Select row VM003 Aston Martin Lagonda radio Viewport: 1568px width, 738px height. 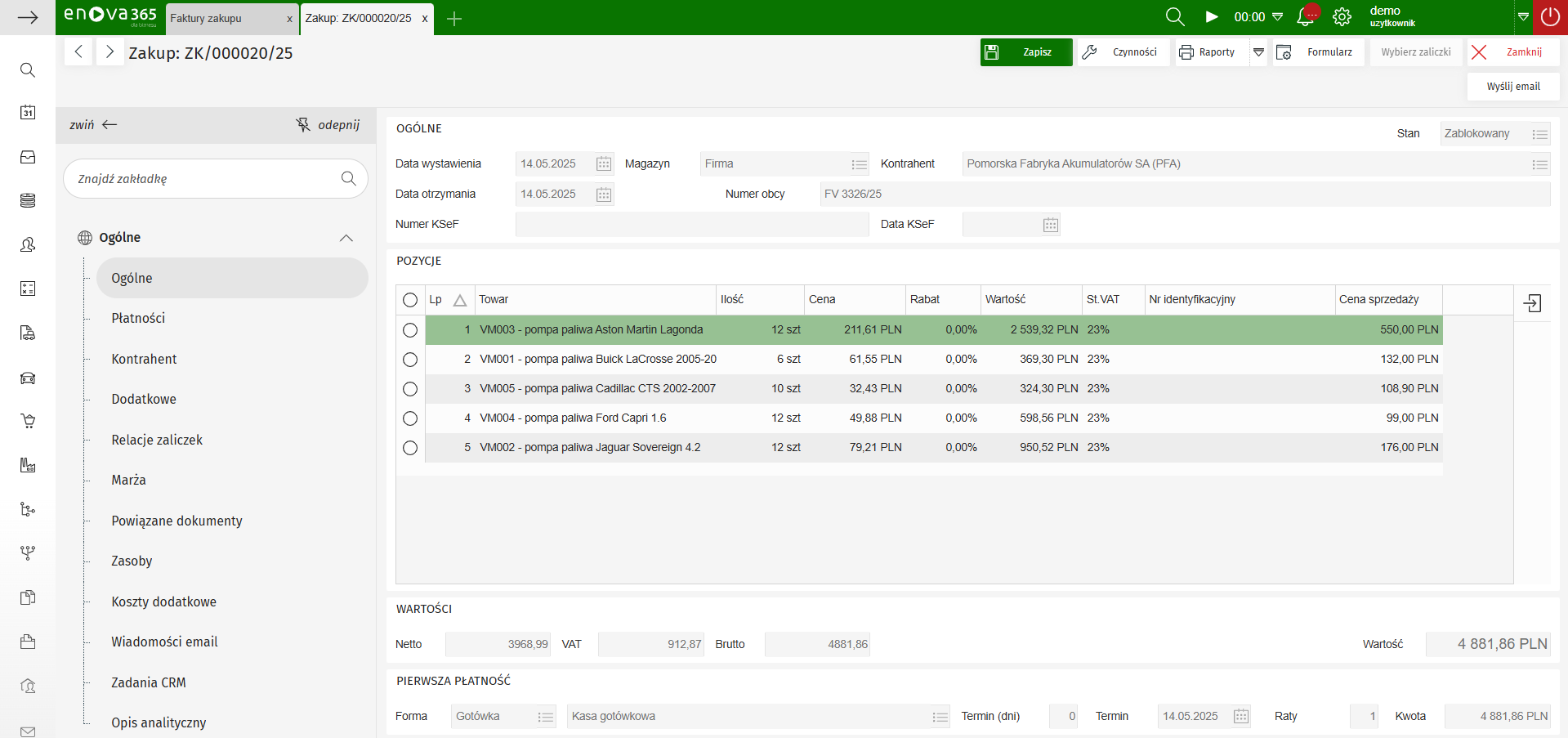410,330
